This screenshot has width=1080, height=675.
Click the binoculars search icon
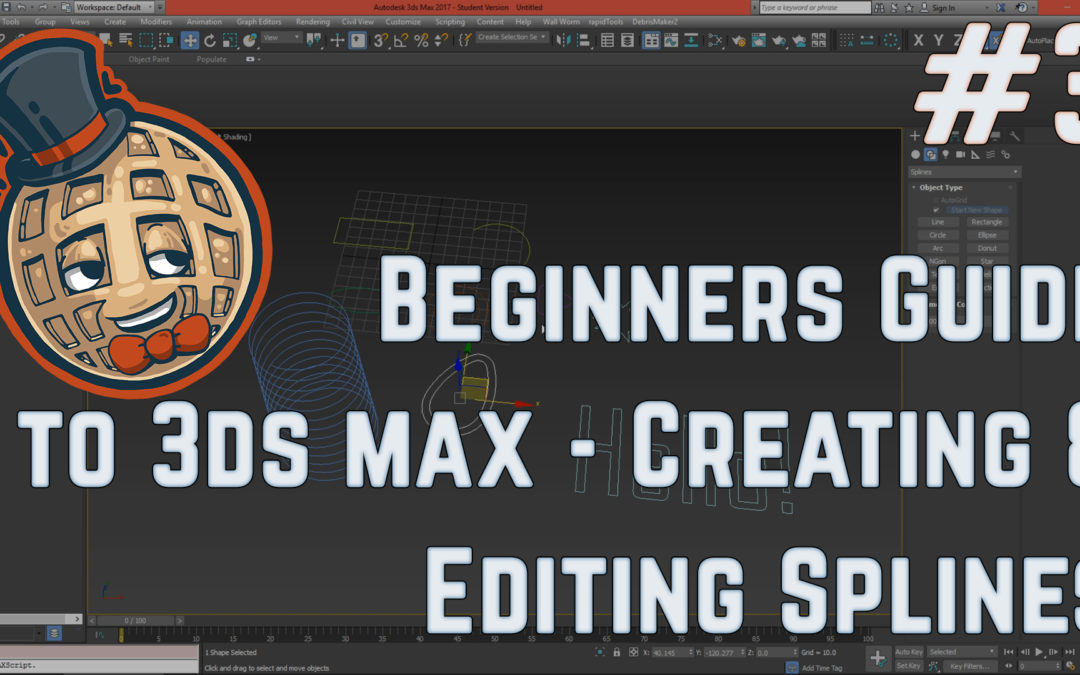click(x=880, y=8)
